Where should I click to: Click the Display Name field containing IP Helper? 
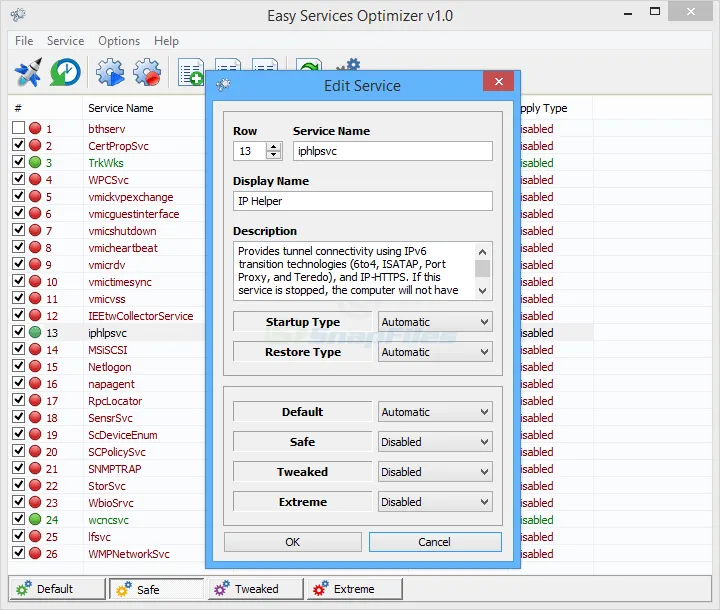click(363, 201)
